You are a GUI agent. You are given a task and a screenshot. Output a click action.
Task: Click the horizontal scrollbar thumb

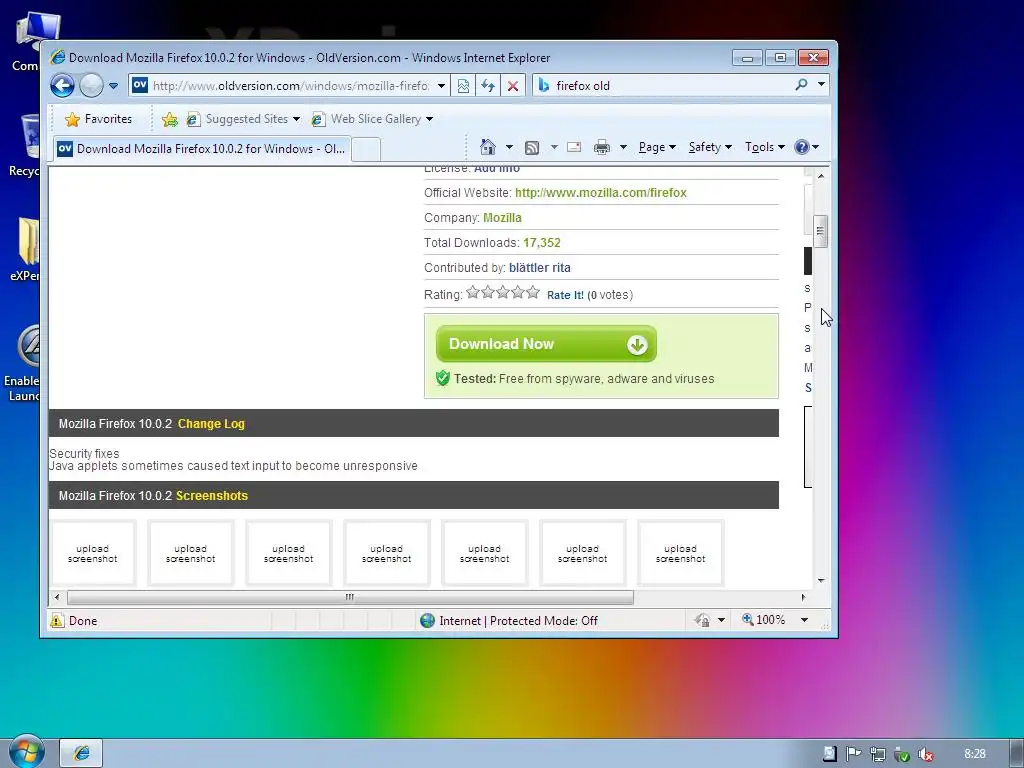point(350,597)
